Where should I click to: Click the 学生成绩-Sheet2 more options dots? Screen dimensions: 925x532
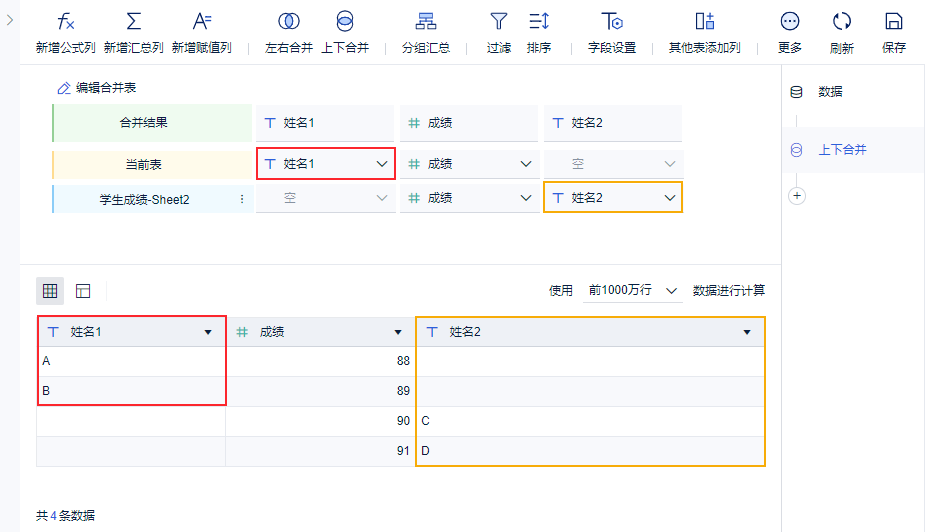coord(241,199)
